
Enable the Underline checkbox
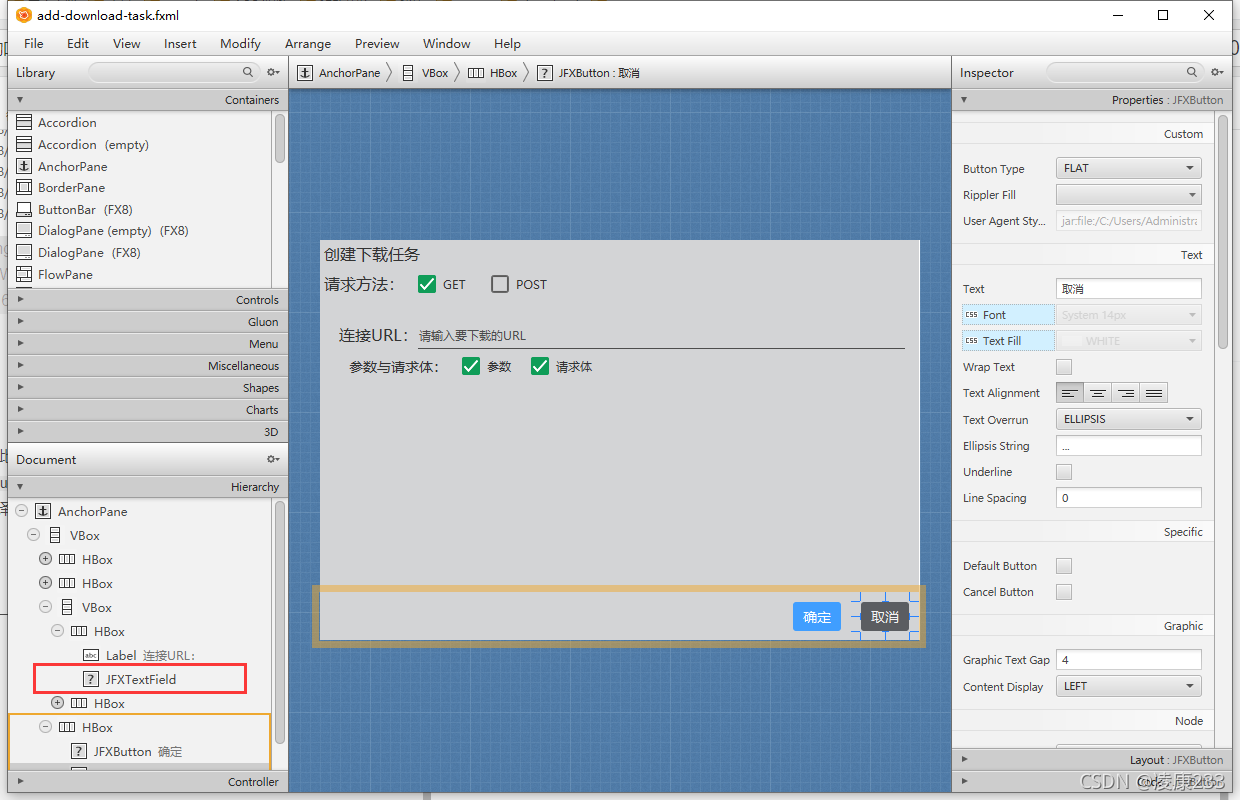coord(1064,472)
